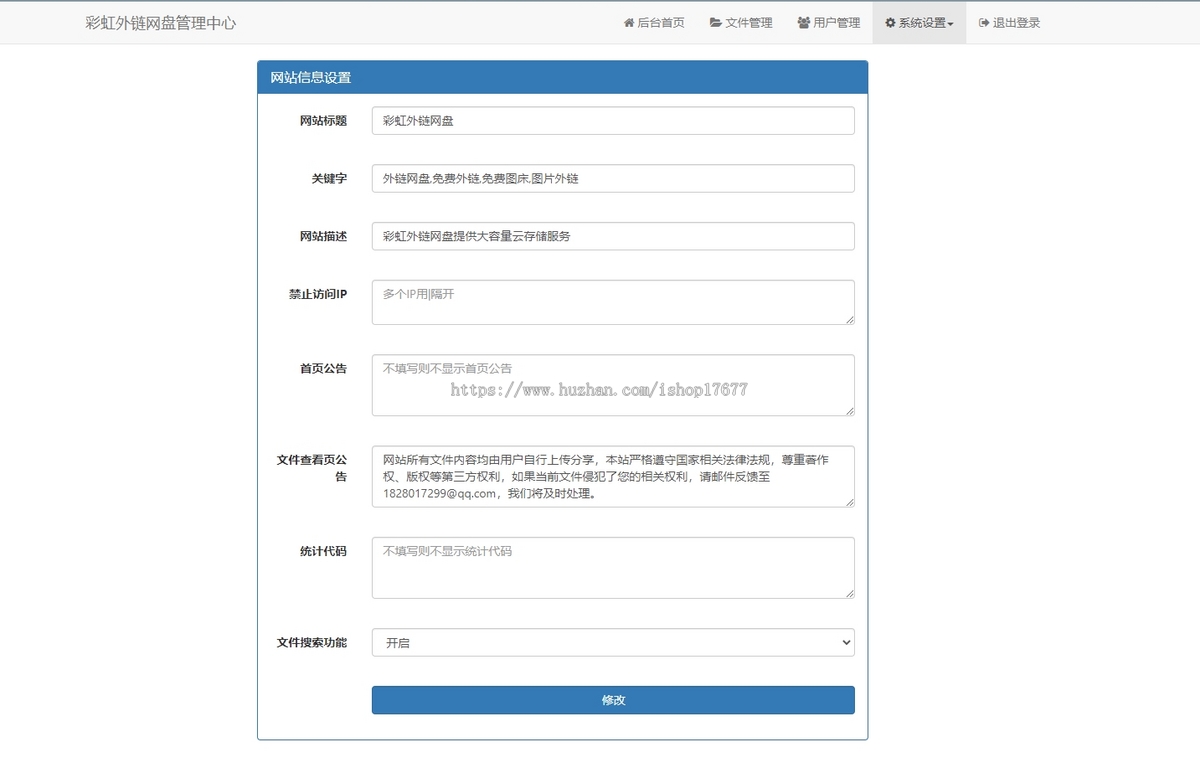Image resolution: width=1200 pixels, height=778 pixels.
Task: Focus the 关键字 input field
Action: 613,178
